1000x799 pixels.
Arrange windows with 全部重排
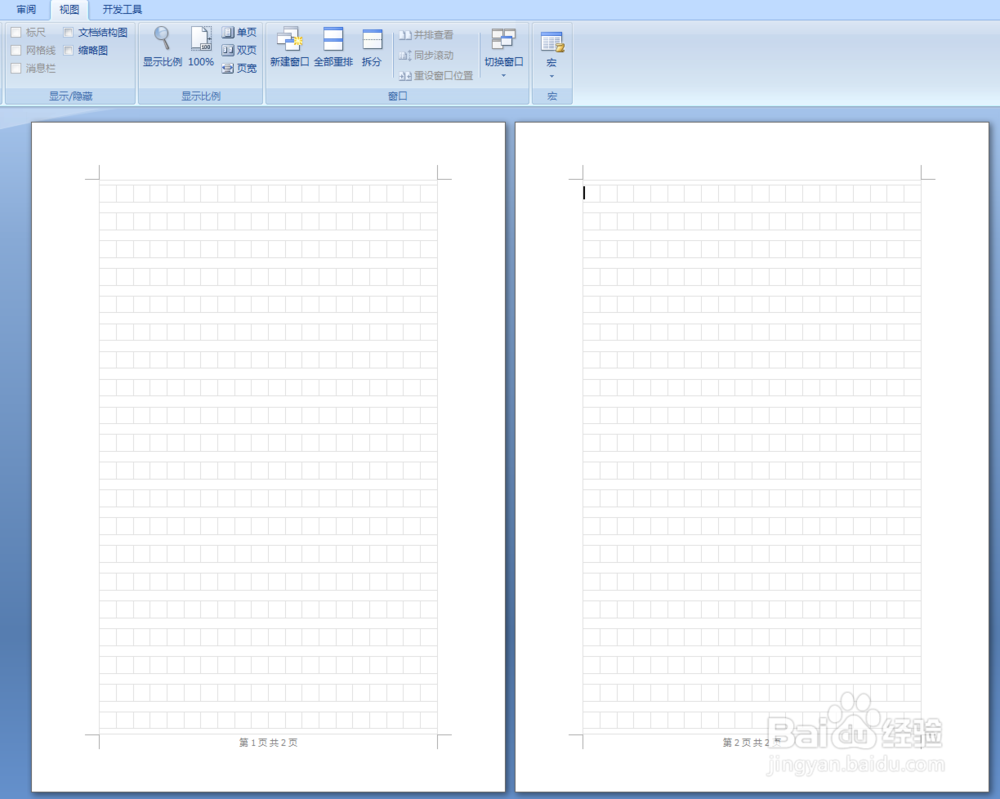(333, 47)
